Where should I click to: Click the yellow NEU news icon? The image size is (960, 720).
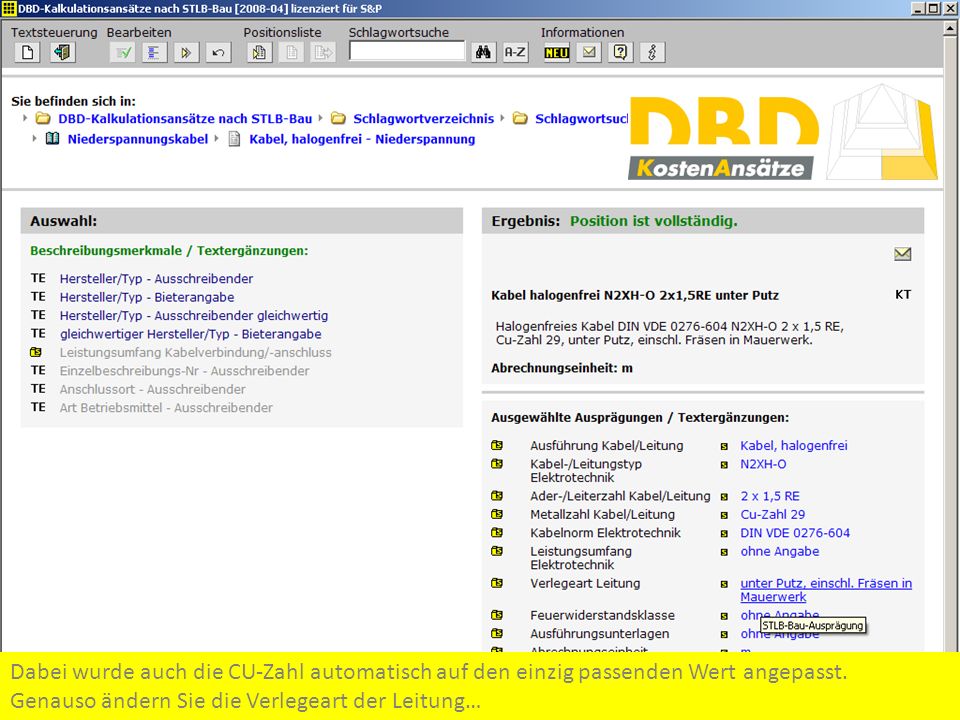(x=557, y=53)
